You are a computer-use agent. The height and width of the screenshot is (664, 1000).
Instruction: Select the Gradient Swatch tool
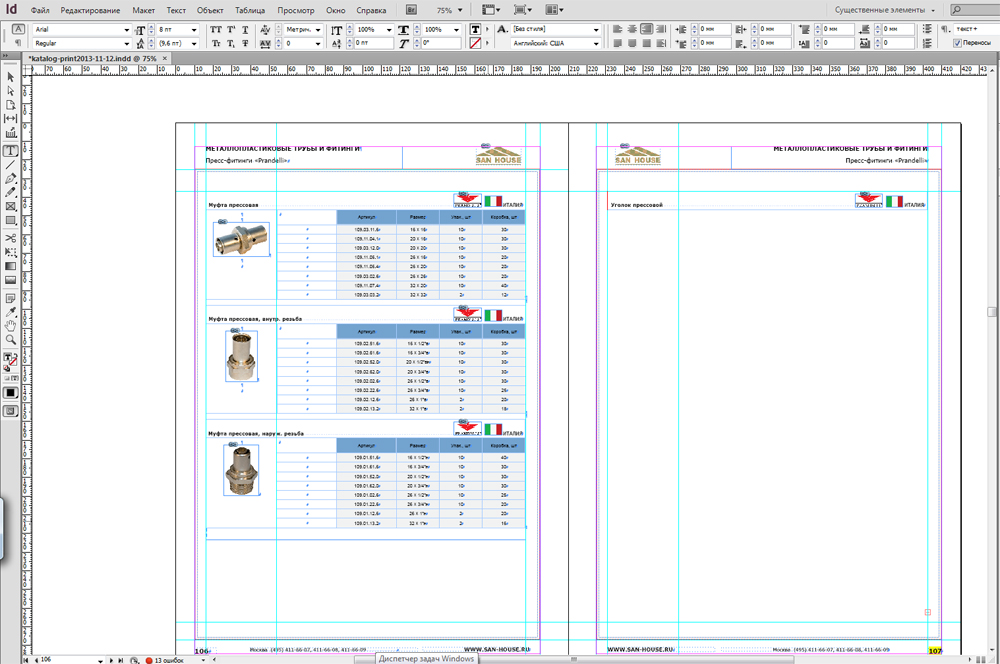click(10, 266)
